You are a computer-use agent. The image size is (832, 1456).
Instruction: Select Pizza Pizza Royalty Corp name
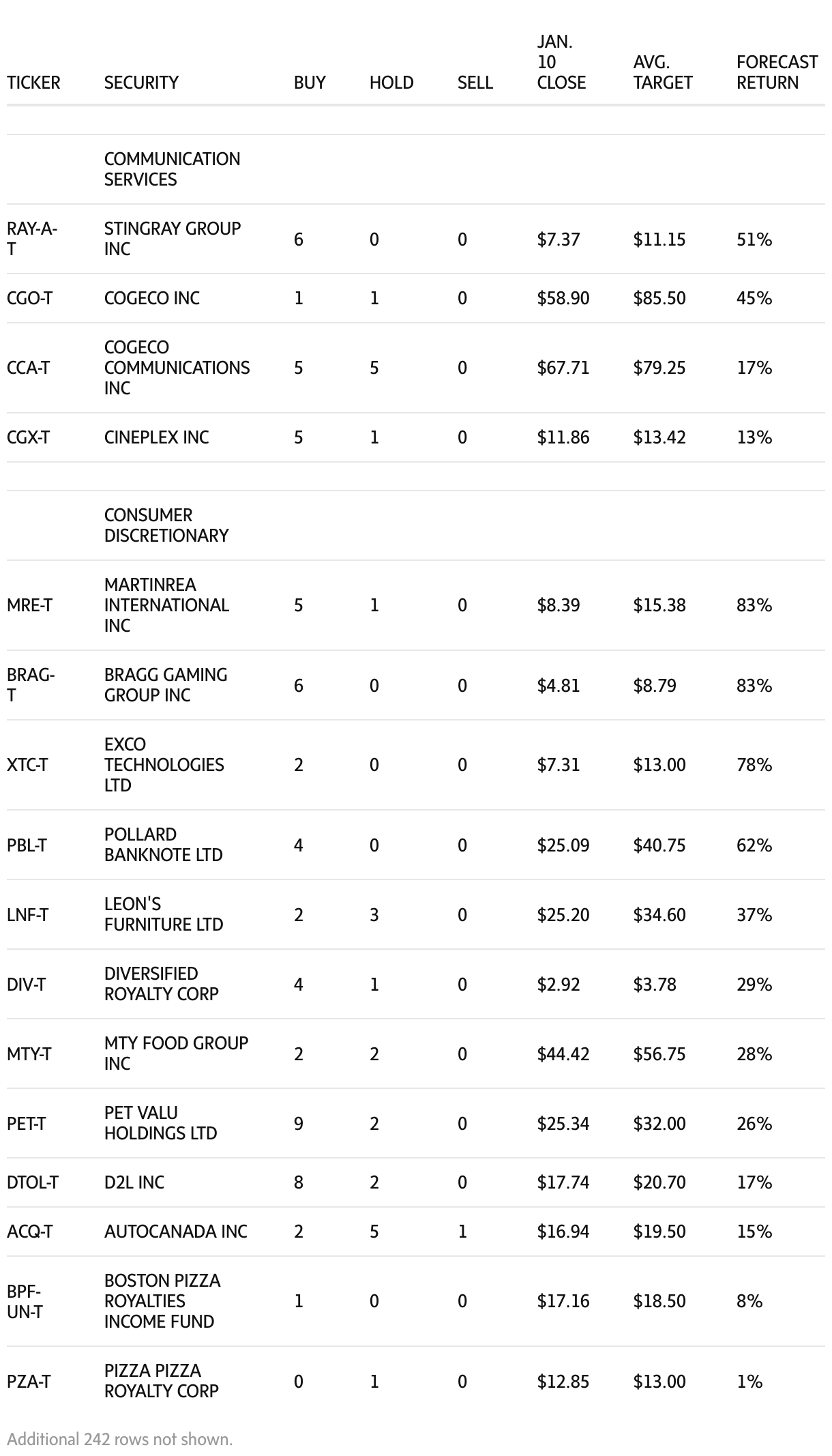coord(162,1381)
